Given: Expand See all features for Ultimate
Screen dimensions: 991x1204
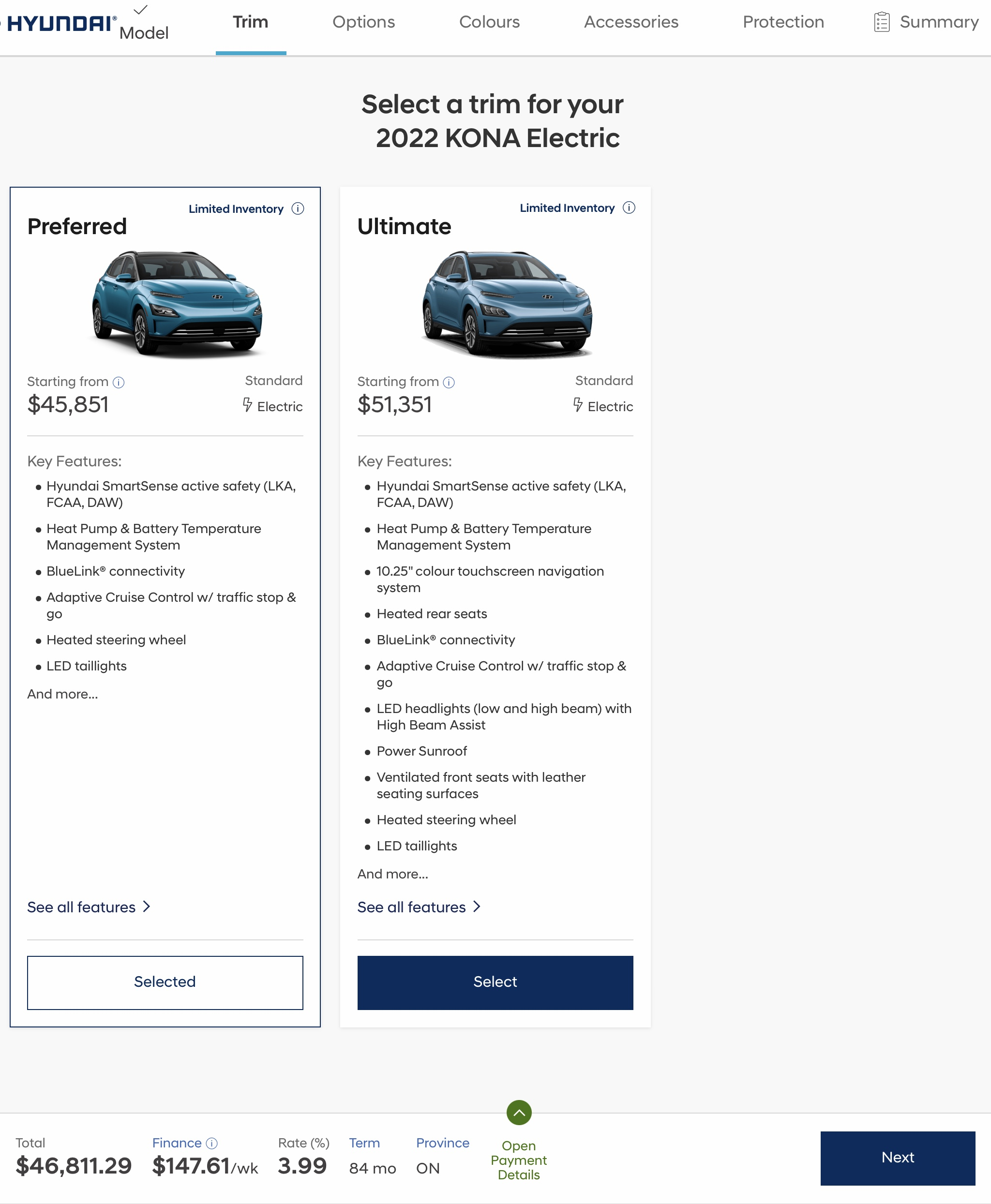Looking at the screenshot, I should tap(419, 907).
